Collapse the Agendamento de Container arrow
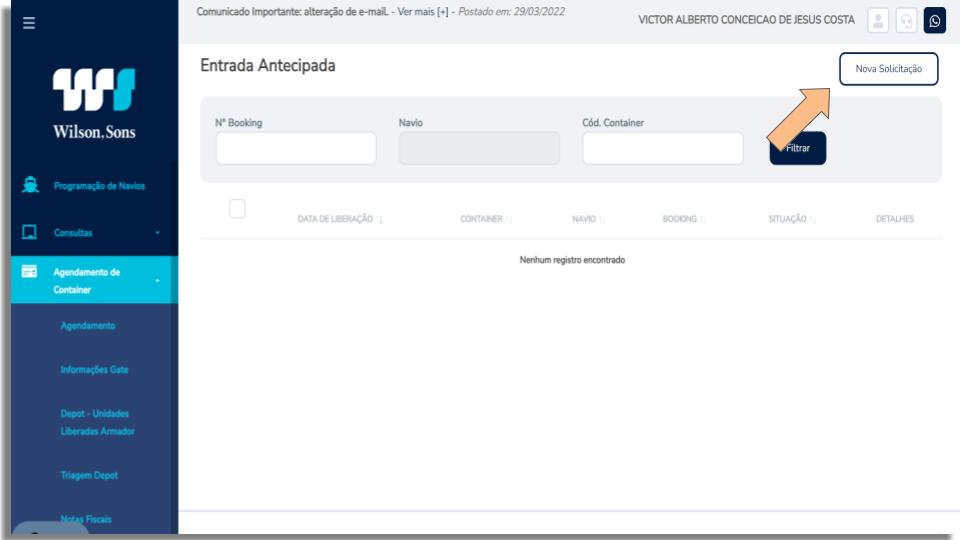Image resolution: width=960 pixels, height=540 pixels. [x=157, y=280]
